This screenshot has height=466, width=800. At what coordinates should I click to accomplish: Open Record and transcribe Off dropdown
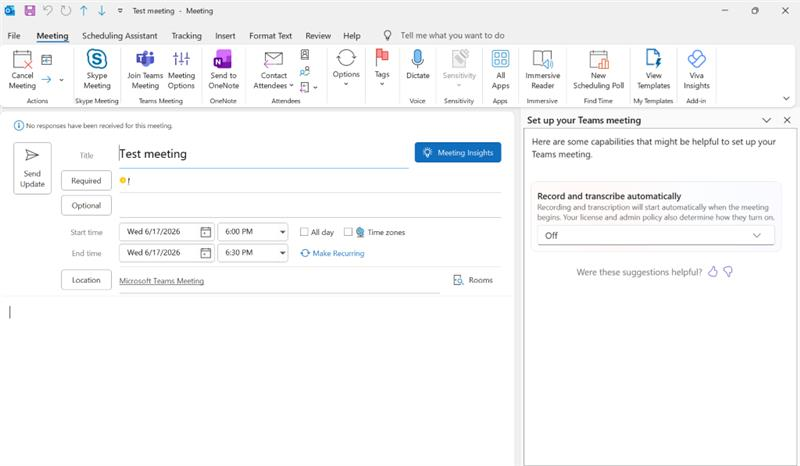point(656,235)
